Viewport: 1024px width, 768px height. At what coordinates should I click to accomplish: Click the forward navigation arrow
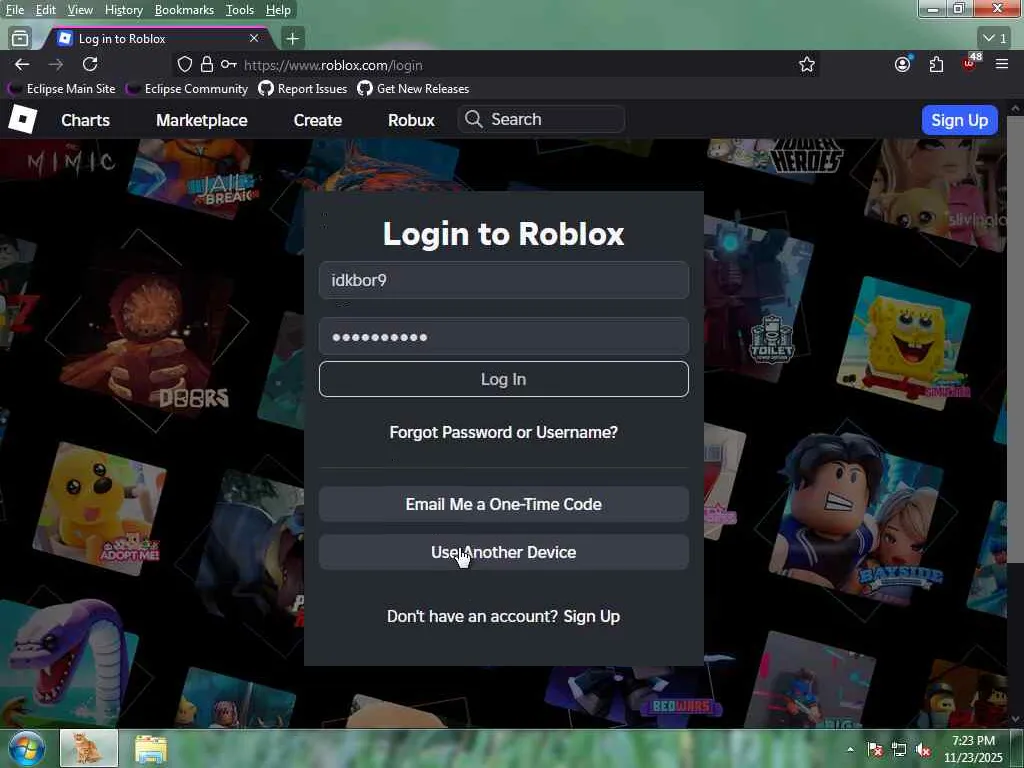(x=56, y=64)
